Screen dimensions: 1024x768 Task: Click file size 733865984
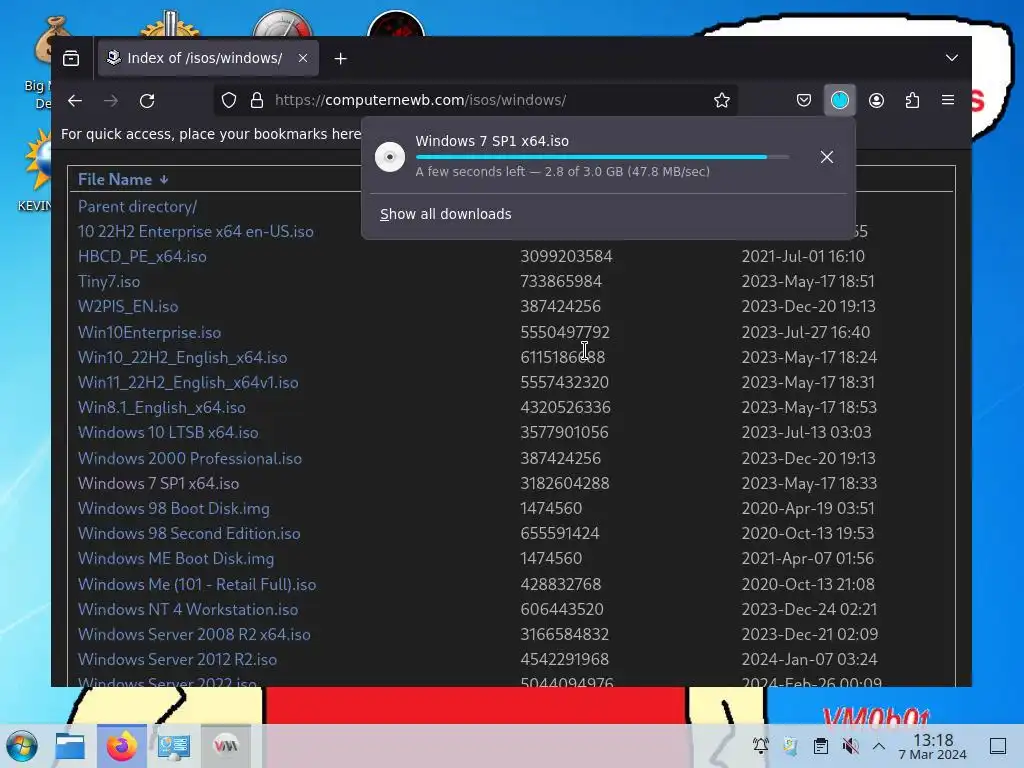click(x=560, y=281)
